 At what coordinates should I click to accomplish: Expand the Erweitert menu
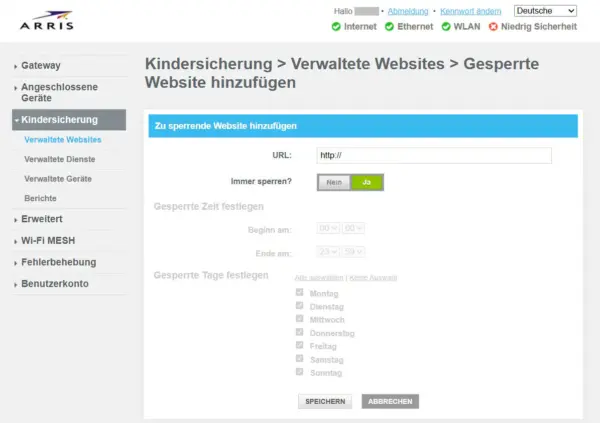coord(42,219)
